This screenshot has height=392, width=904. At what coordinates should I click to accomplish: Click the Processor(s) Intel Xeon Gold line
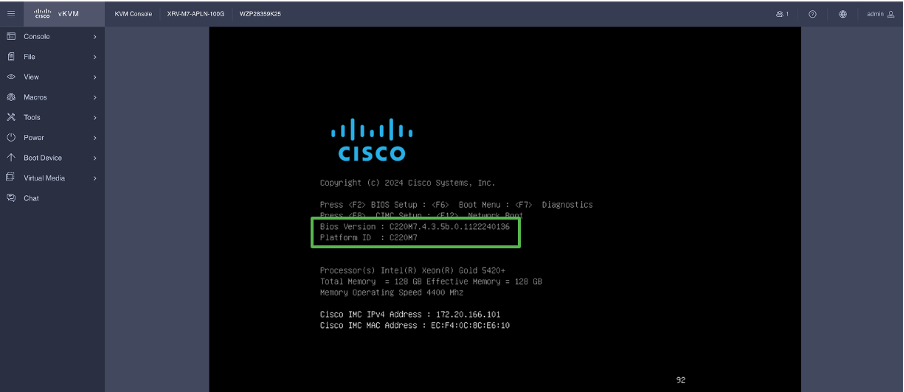[413, 270]
